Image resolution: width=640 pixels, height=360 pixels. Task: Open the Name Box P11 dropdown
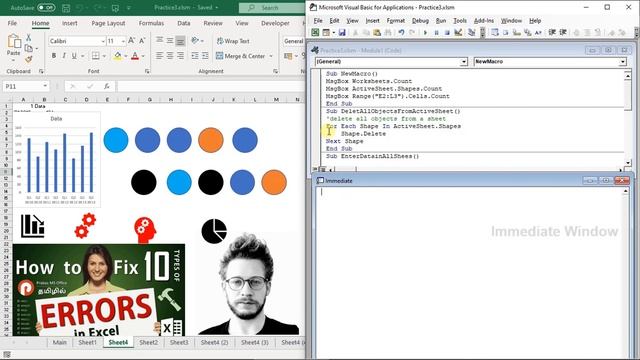tap(45, 86)
